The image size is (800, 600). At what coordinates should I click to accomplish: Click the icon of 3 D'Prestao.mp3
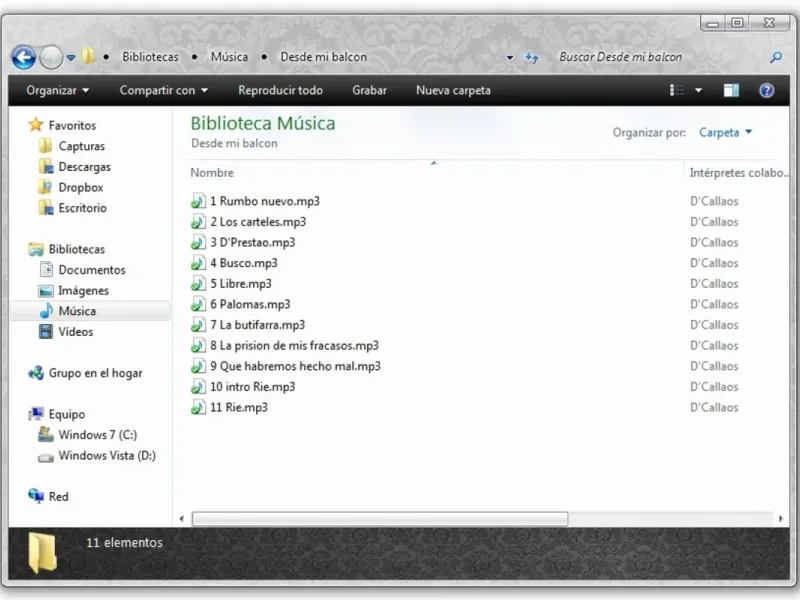pos(198,242)
